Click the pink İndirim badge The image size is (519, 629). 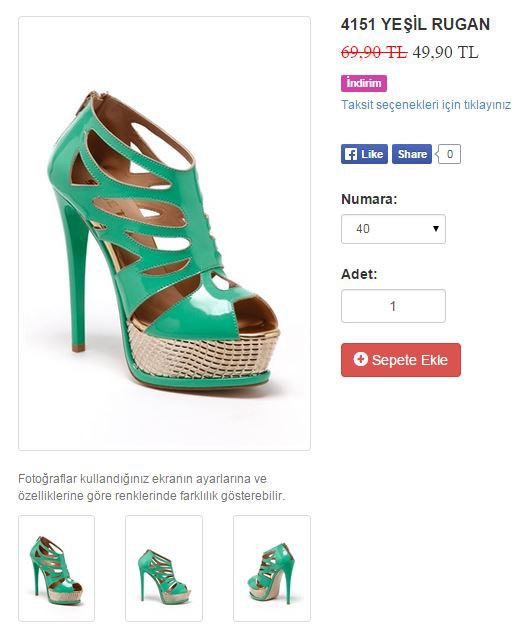click(364, 83)
